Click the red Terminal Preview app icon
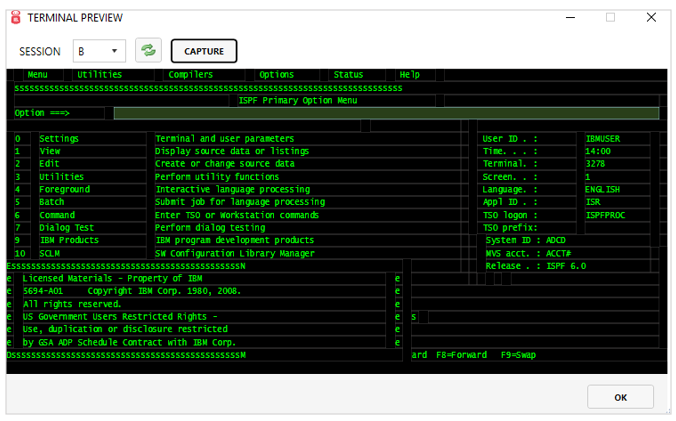Viewport: 676px width, 421px height. pyautogui.click(x=16, y=17)
